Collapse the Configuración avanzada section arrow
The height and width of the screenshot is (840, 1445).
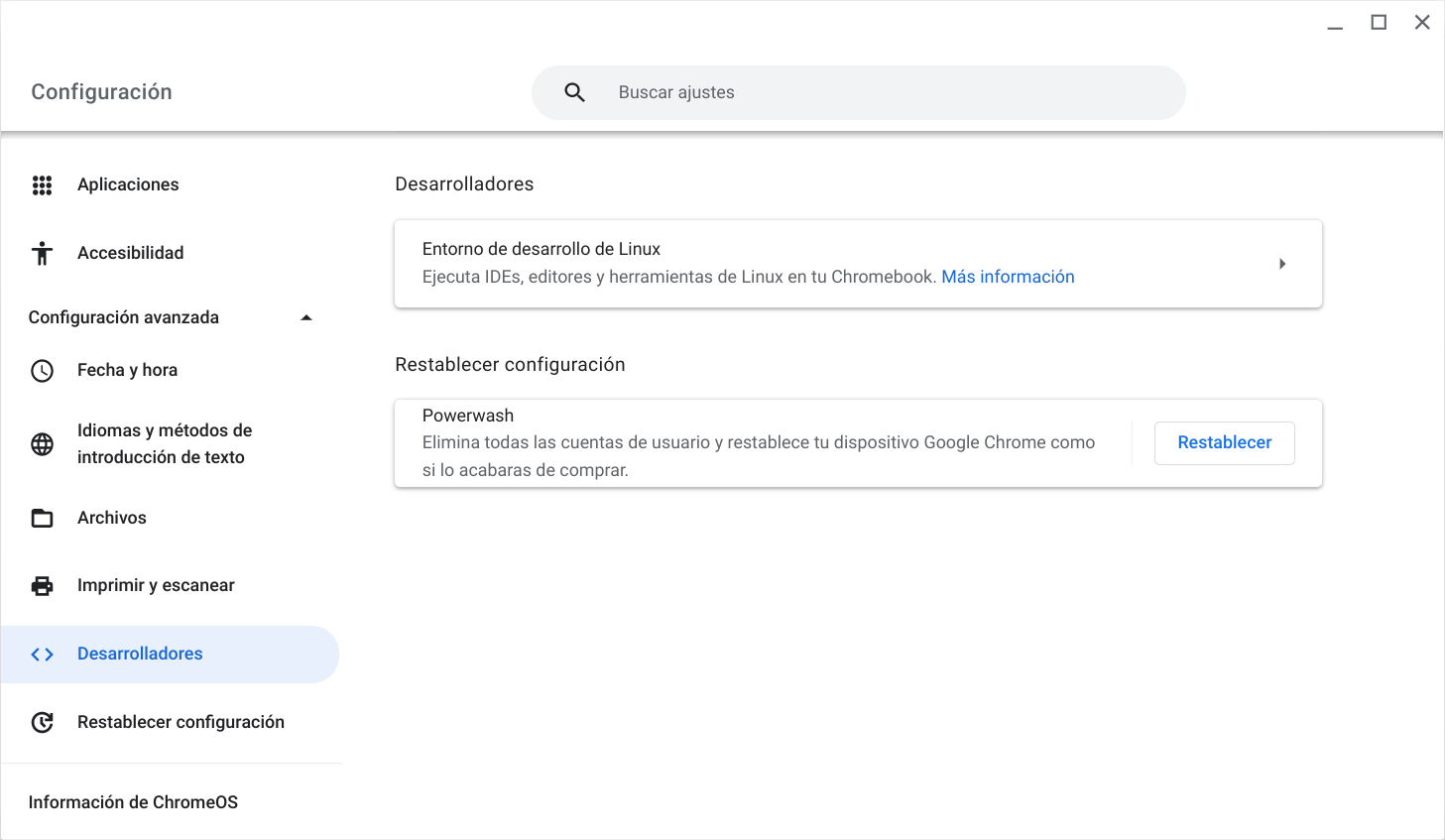pyautogui.click(x=306, y=318)
